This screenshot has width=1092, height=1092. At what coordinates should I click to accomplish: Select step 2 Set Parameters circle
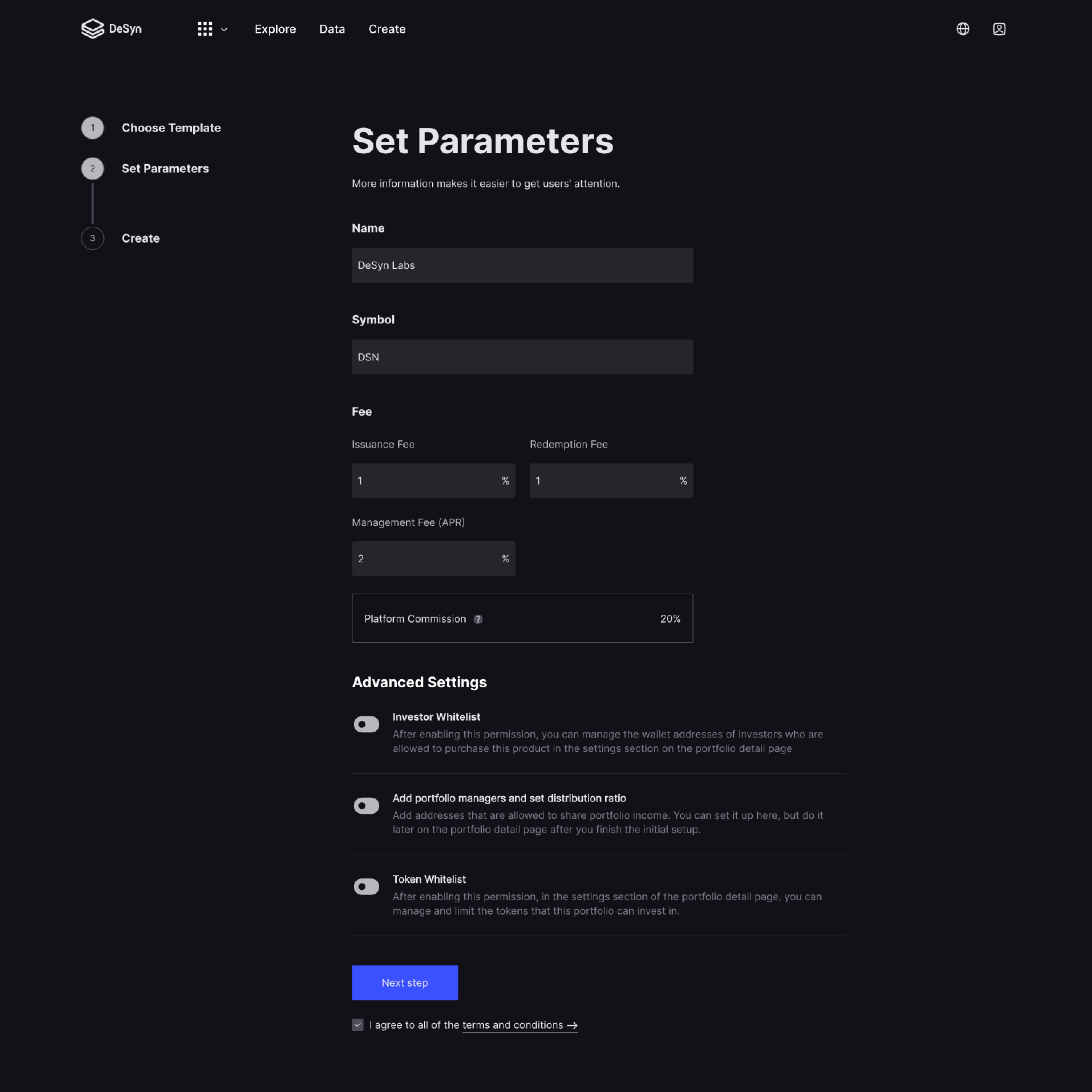point(92,168)
